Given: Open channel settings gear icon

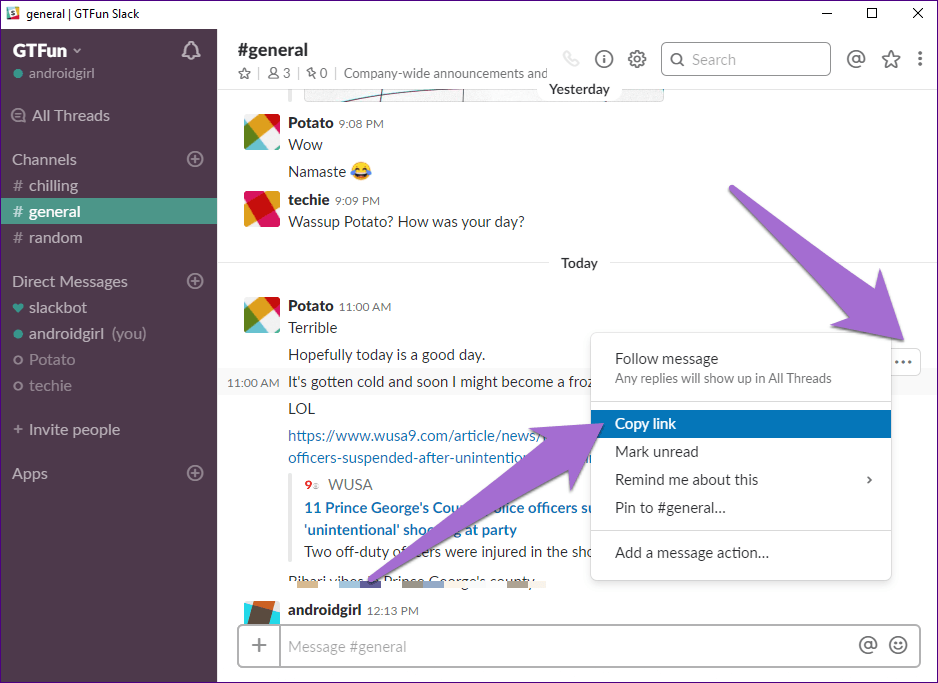Looking at the screenshot, I should (x=637, y=59).
